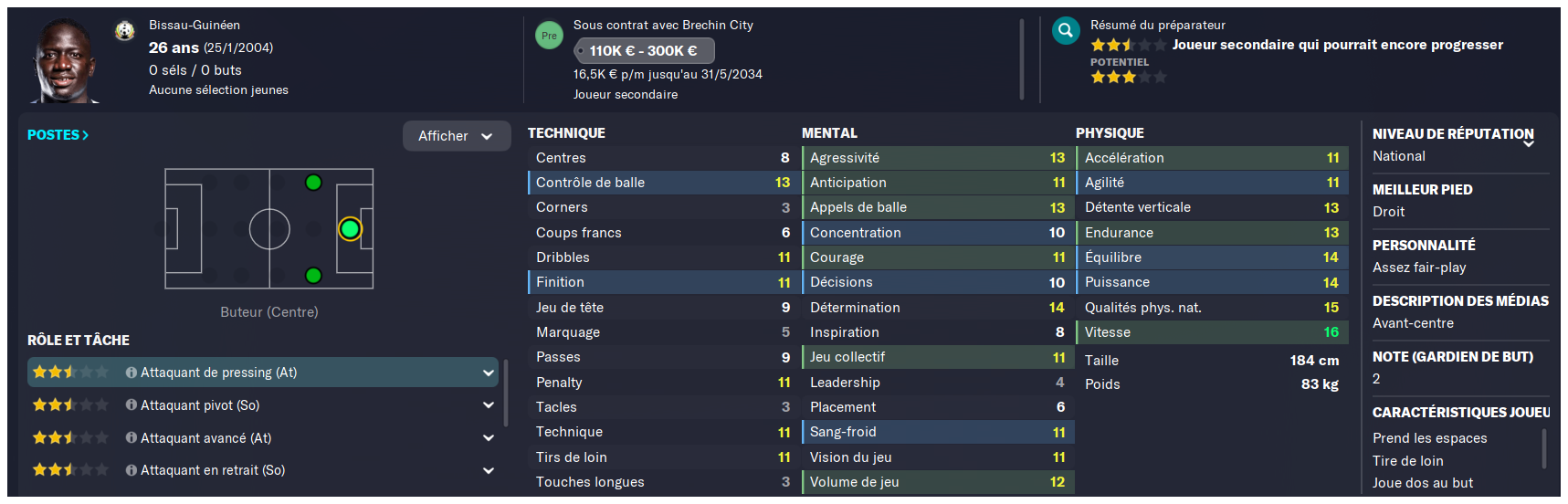Click the green 'Pre' contract badge

click(x=549, y=36)
